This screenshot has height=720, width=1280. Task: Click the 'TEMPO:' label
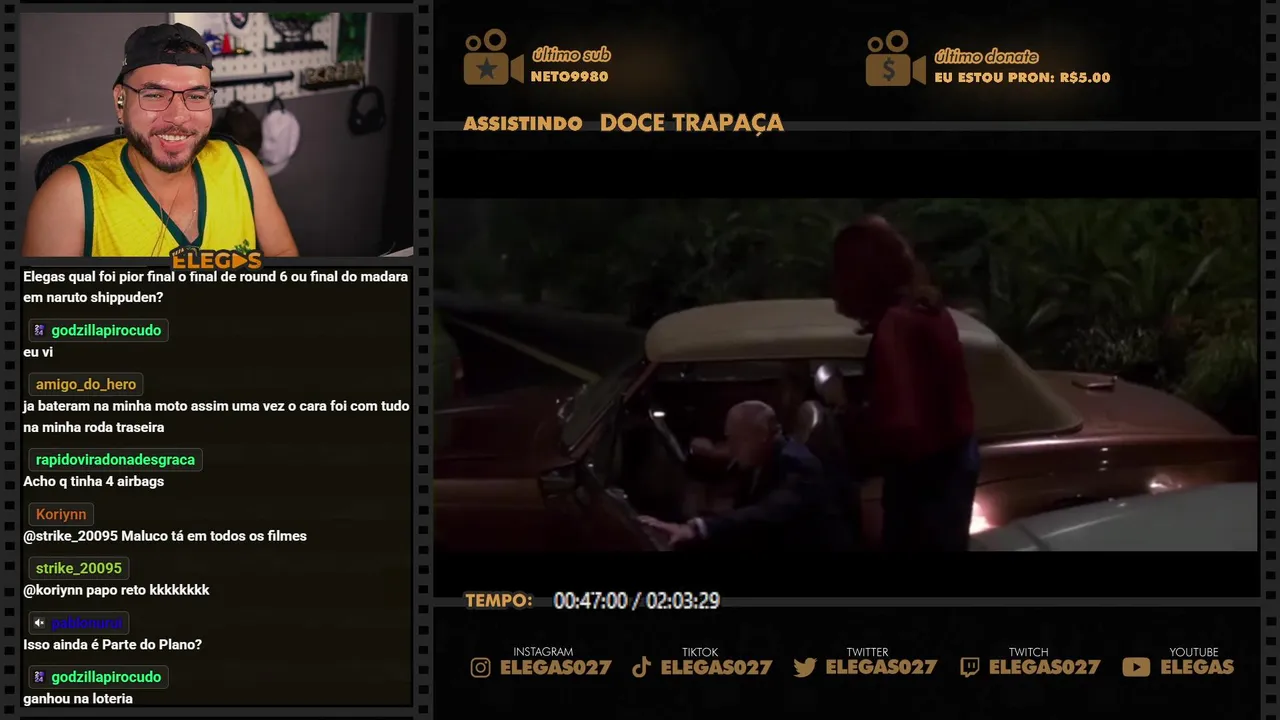tap(499, 600)
